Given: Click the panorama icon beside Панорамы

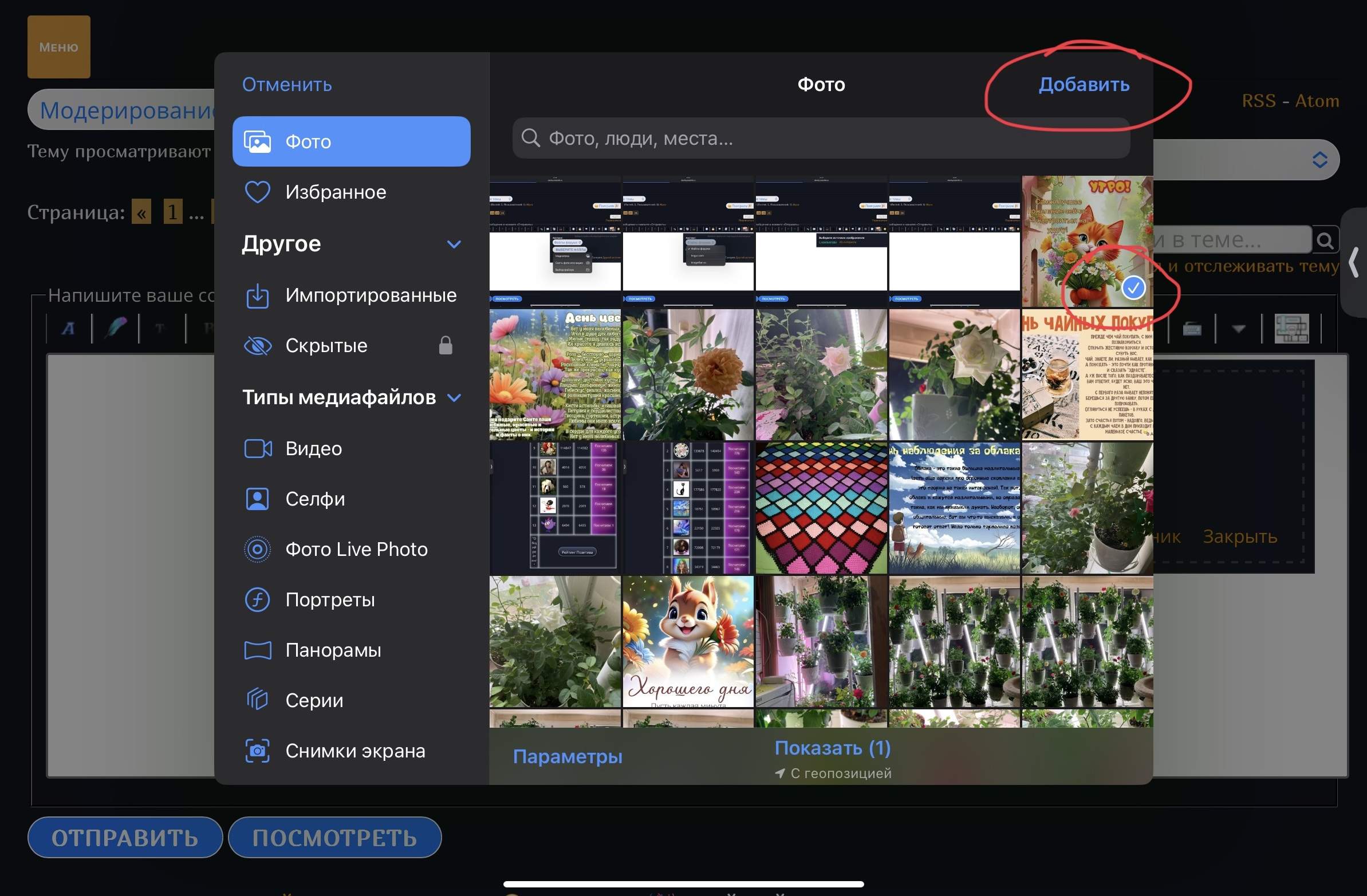Looking at the screenshot, I should [x=257, y=651].
